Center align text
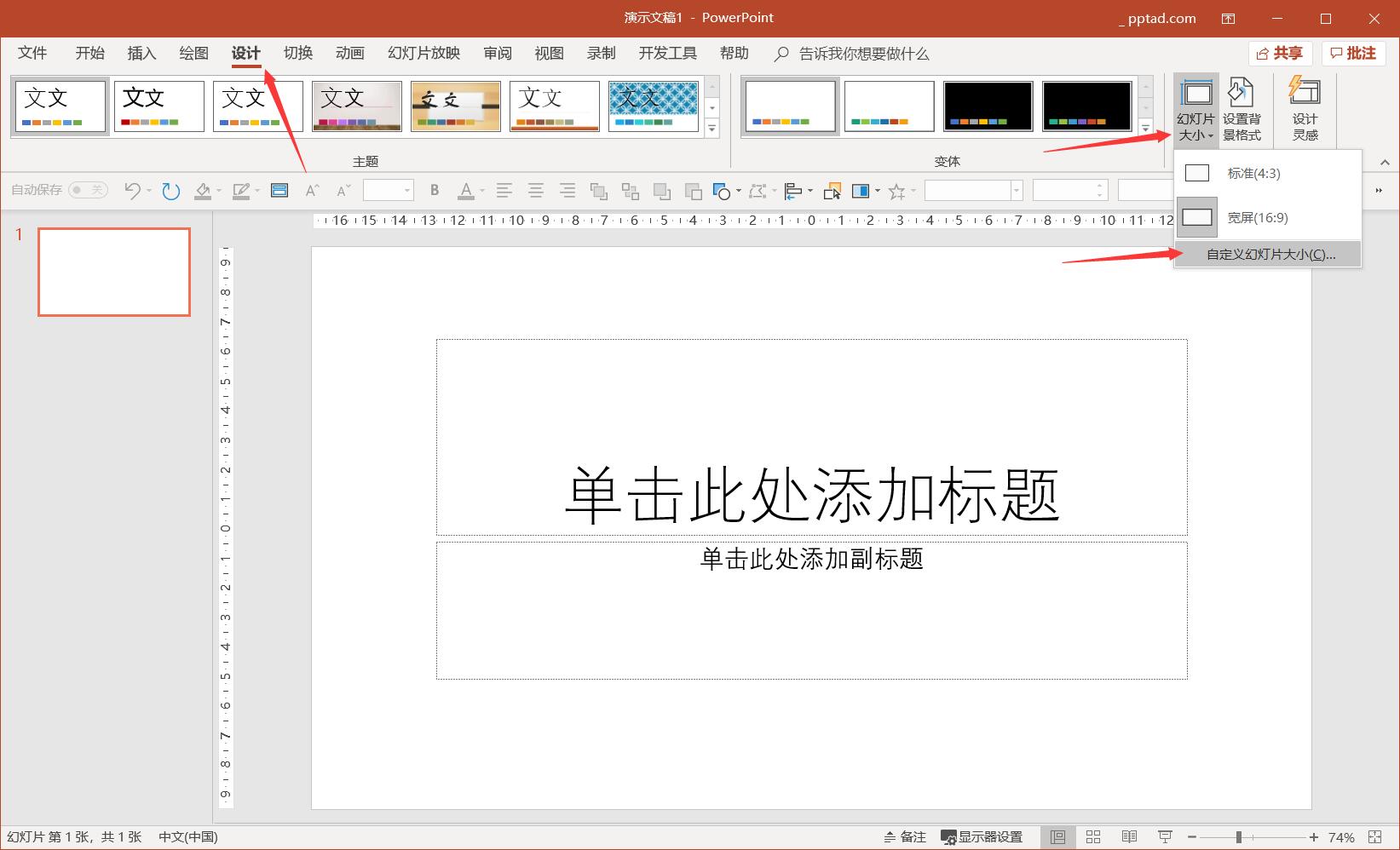The image size is (1400, 850). 536,191
